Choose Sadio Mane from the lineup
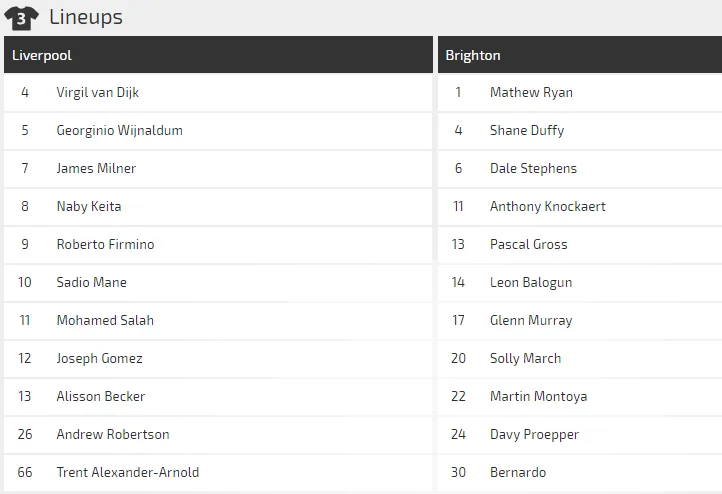This screenshot has width=722, height=494. pyautogui.click(x=91, y=282)
